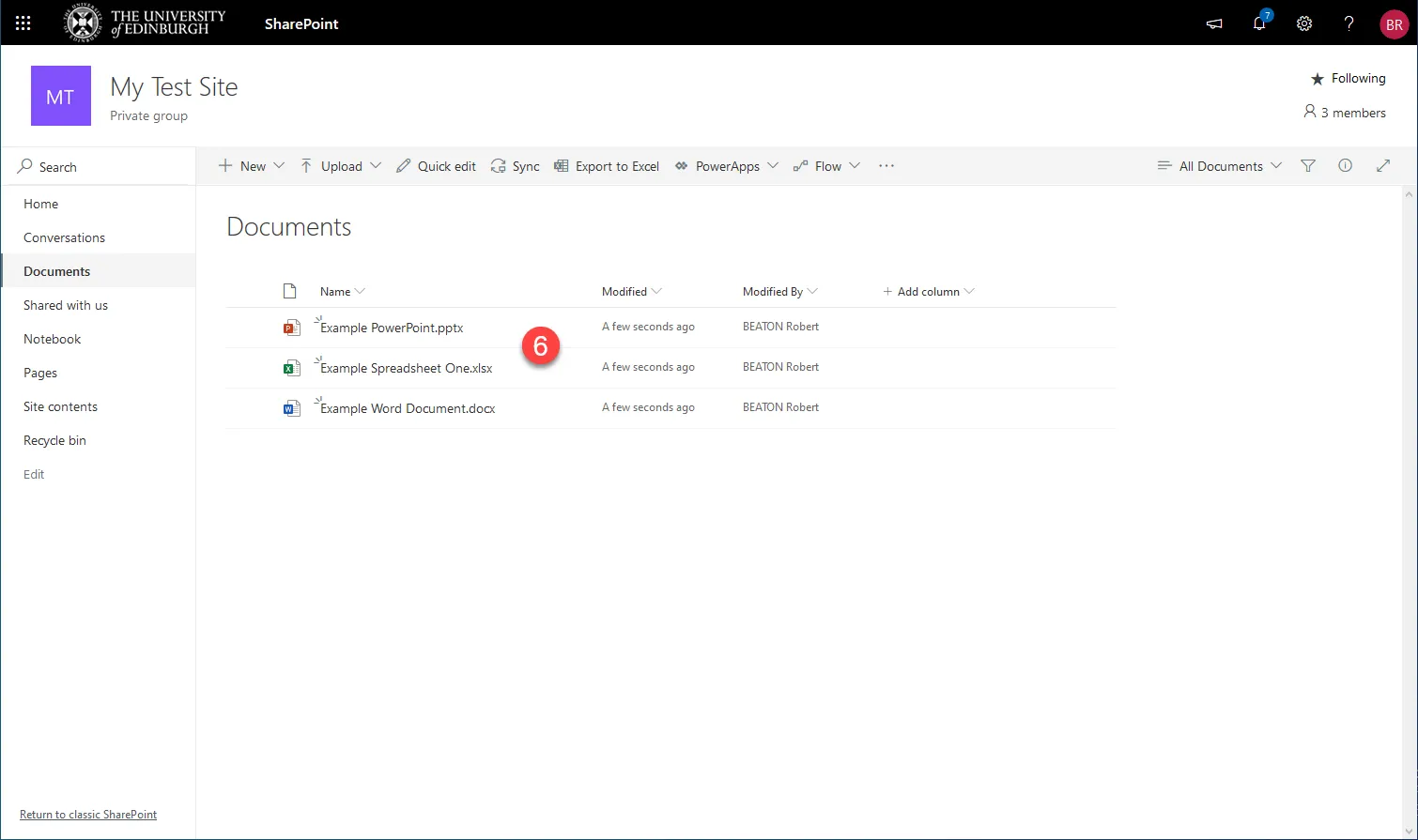The width and height of the screenshot is (1418, 840).
Task: Open the Office 365 app launcher waffle
Action: click(23, 23)
